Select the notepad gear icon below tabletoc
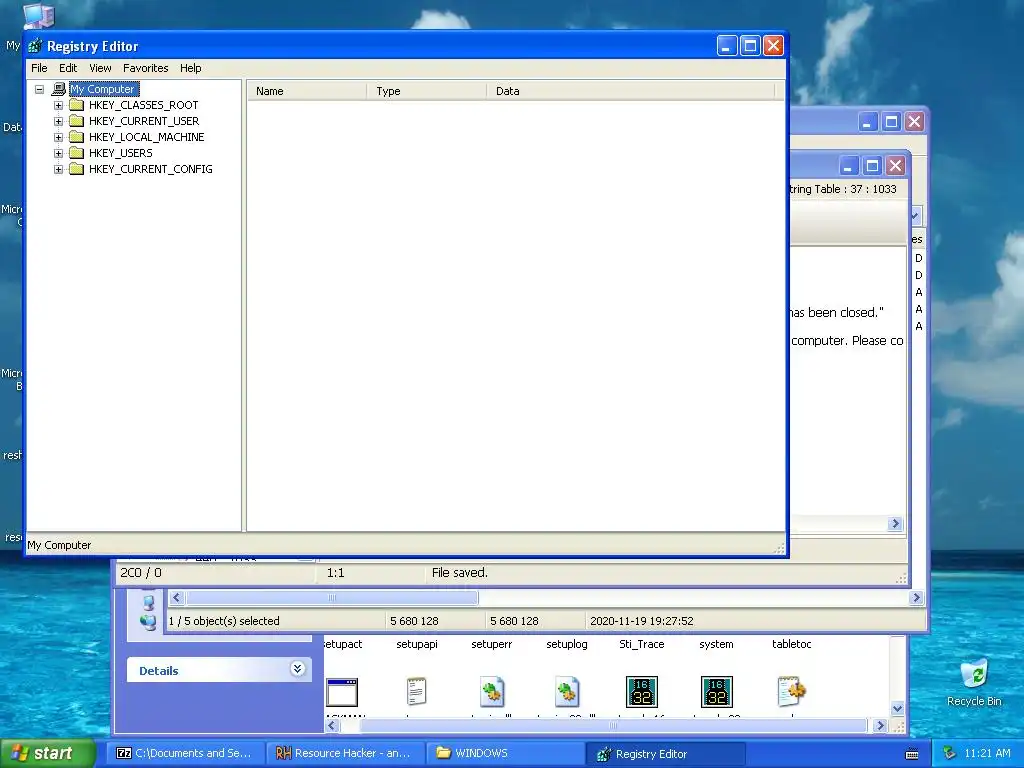1024x768 pixels. click(x=792, y=692)
